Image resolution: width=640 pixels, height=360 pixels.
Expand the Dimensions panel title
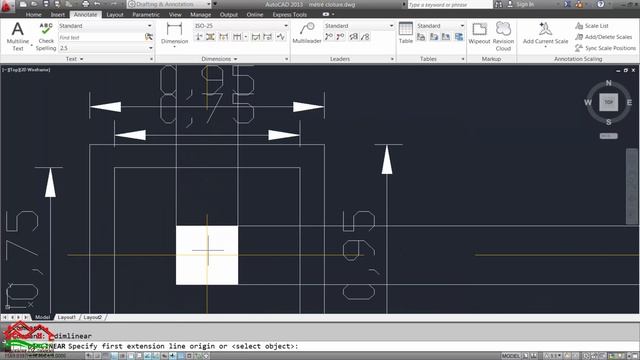(x=220, y=59)
